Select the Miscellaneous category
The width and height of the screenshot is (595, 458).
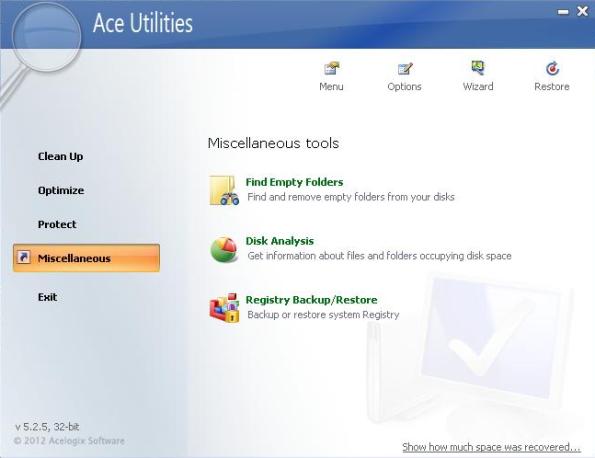click(x=86, y=258)
